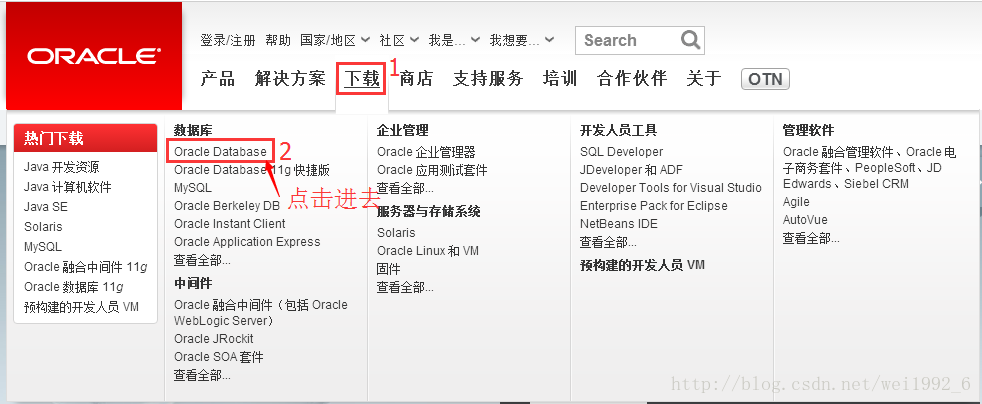Open the 帮助 link
The image size is (982, 404).
point(278,41)
